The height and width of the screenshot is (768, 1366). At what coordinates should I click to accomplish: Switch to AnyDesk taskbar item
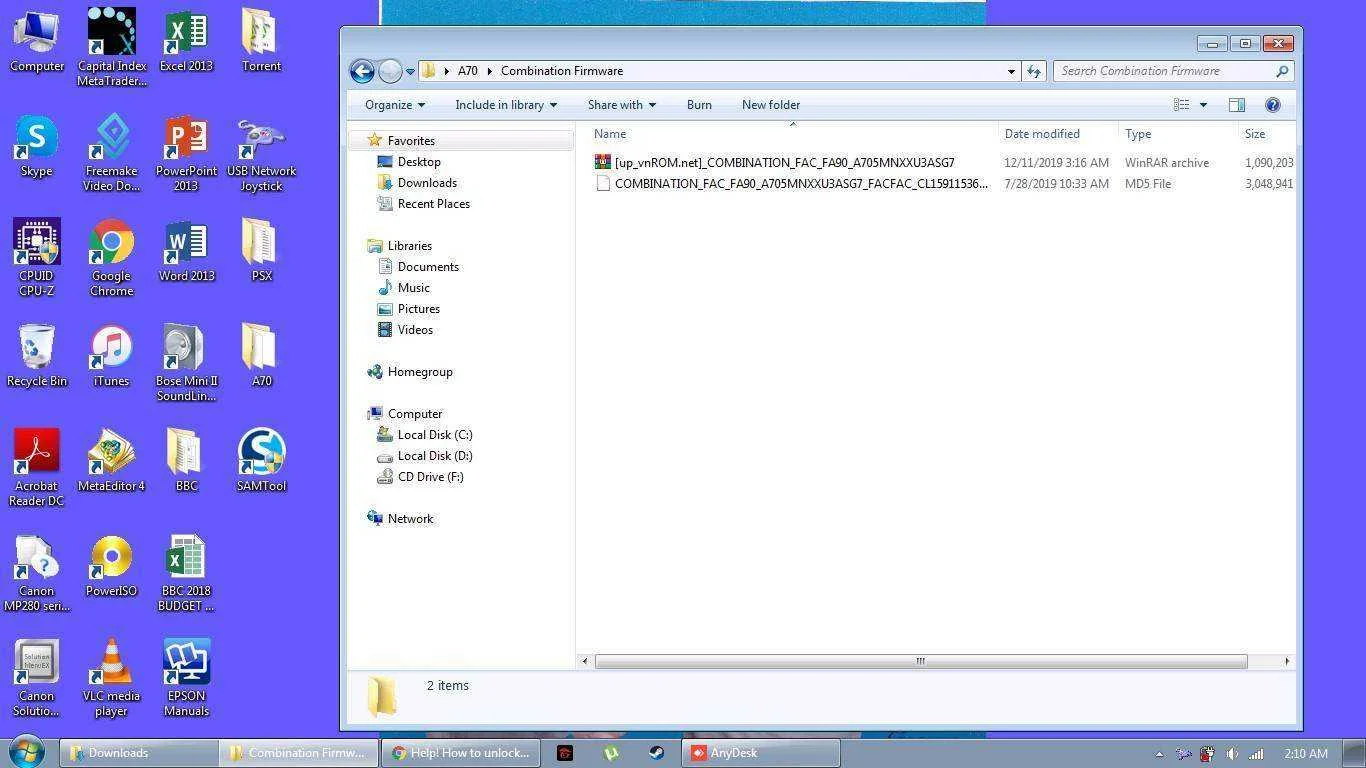(761, 753)
